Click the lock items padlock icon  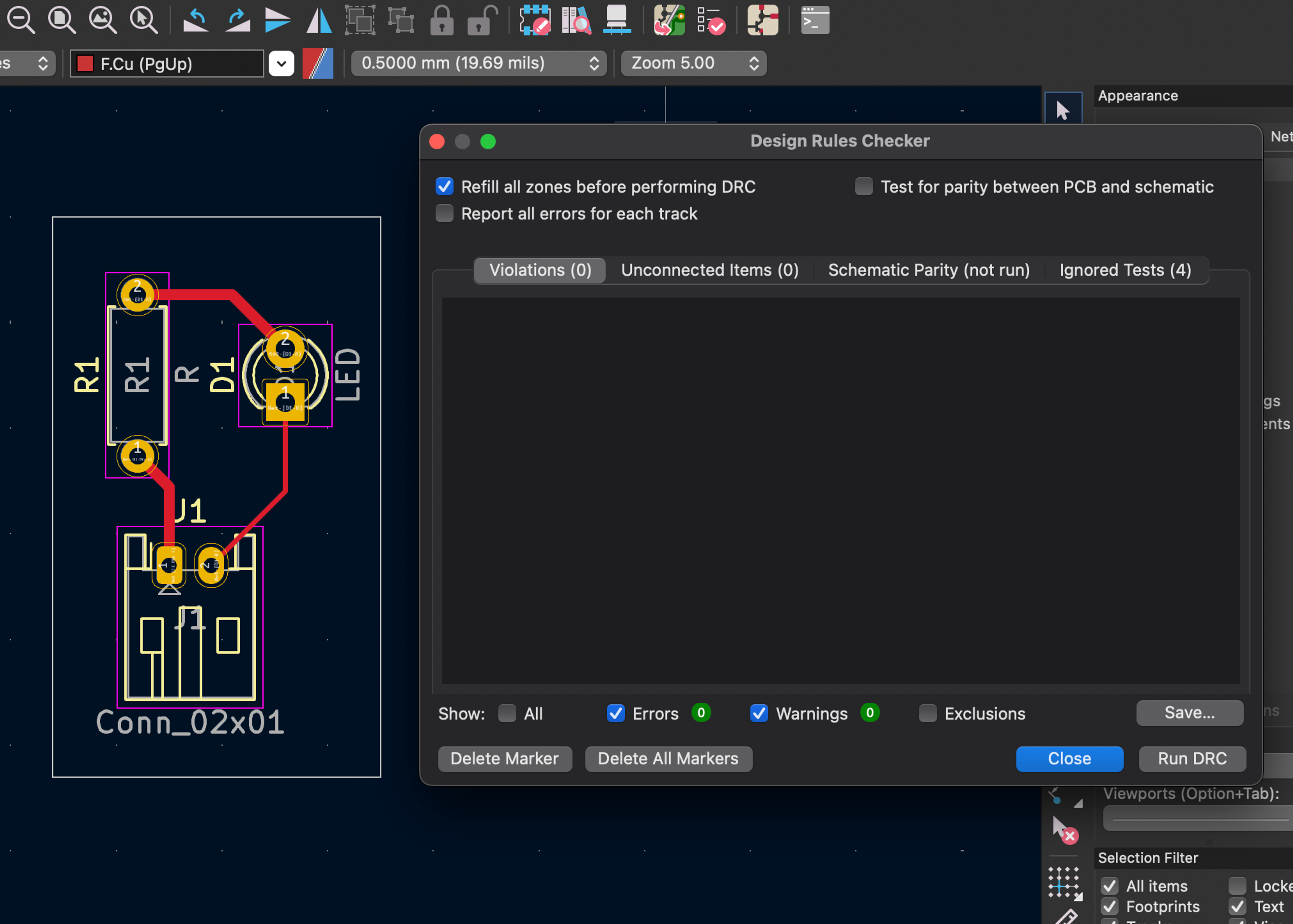tap(441, 21)
